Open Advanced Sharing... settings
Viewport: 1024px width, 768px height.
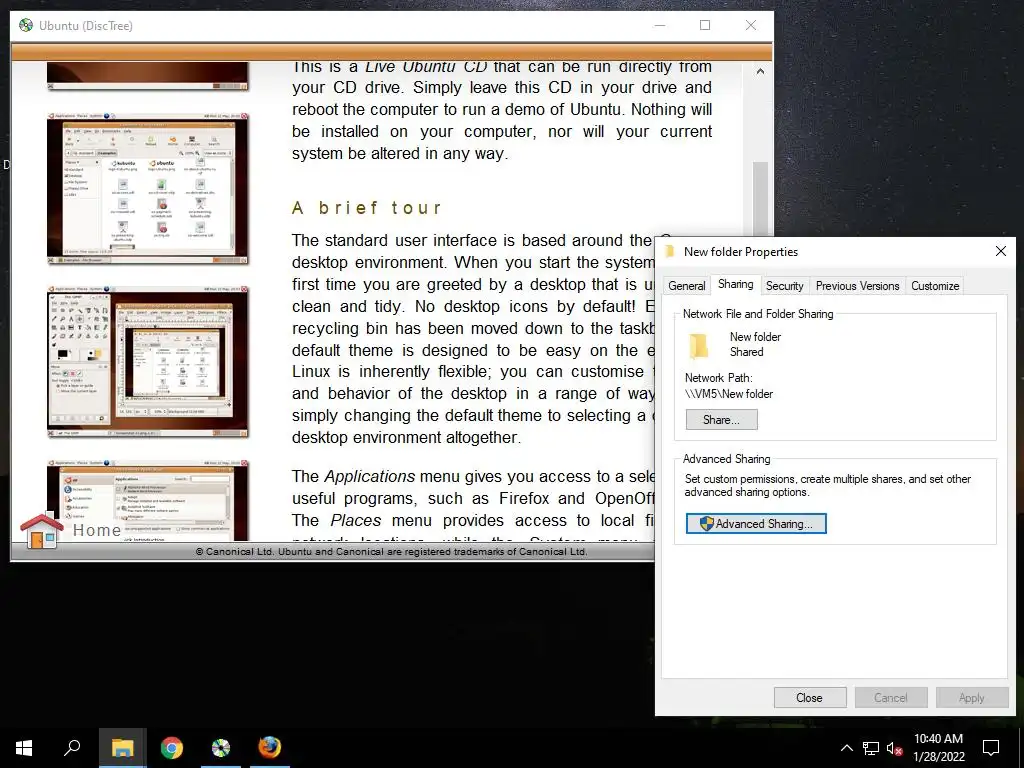[x=756, y=524]
